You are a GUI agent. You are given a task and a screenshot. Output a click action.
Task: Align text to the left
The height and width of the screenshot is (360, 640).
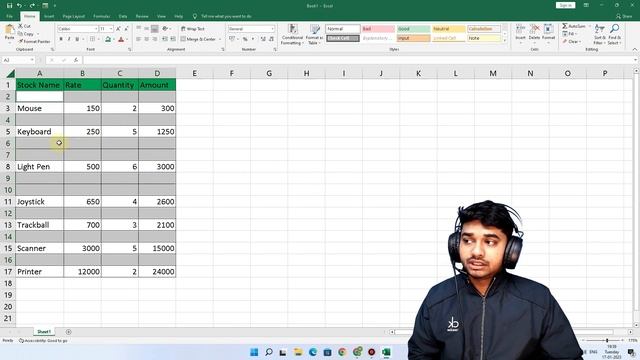click(138, 39)
